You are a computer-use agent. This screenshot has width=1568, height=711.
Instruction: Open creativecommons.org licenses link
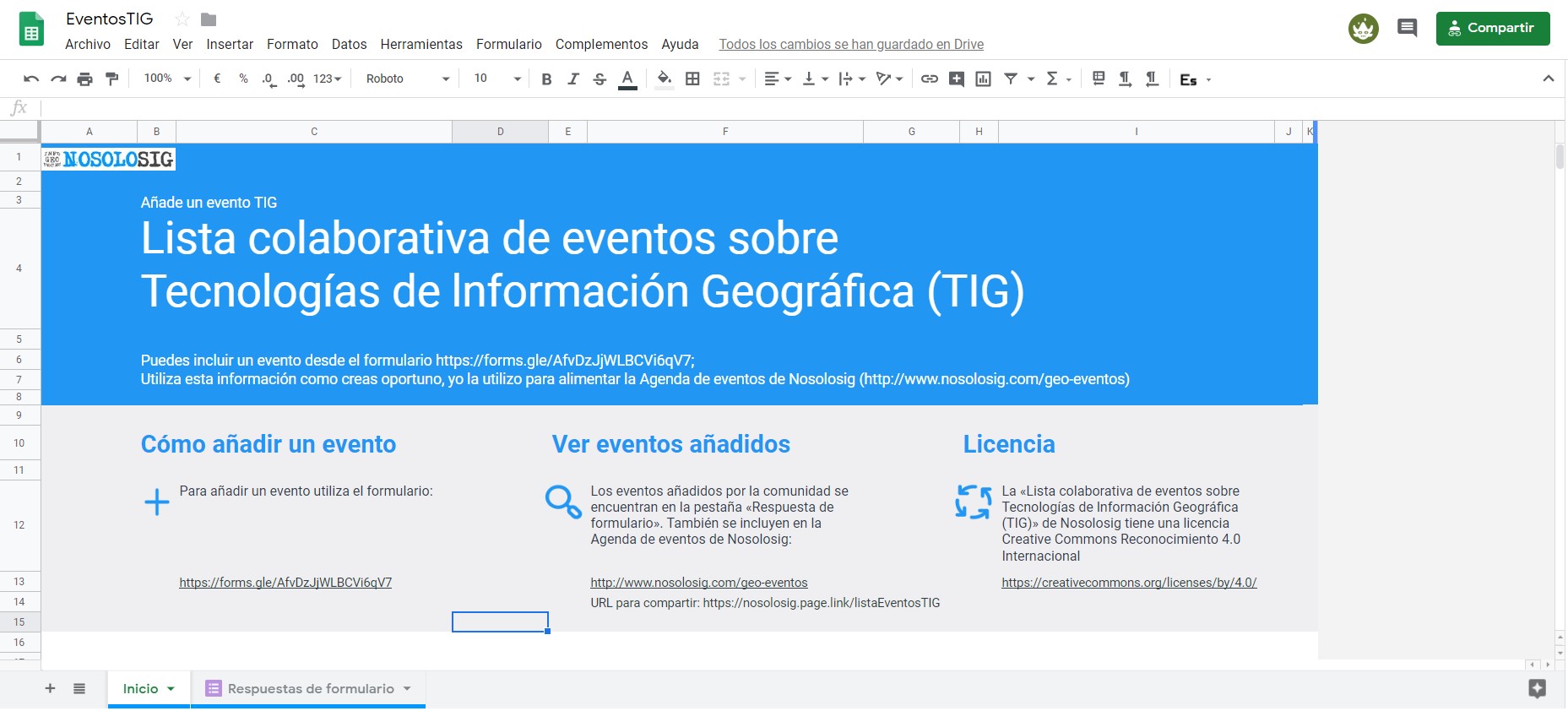(x=1129, y=582)
